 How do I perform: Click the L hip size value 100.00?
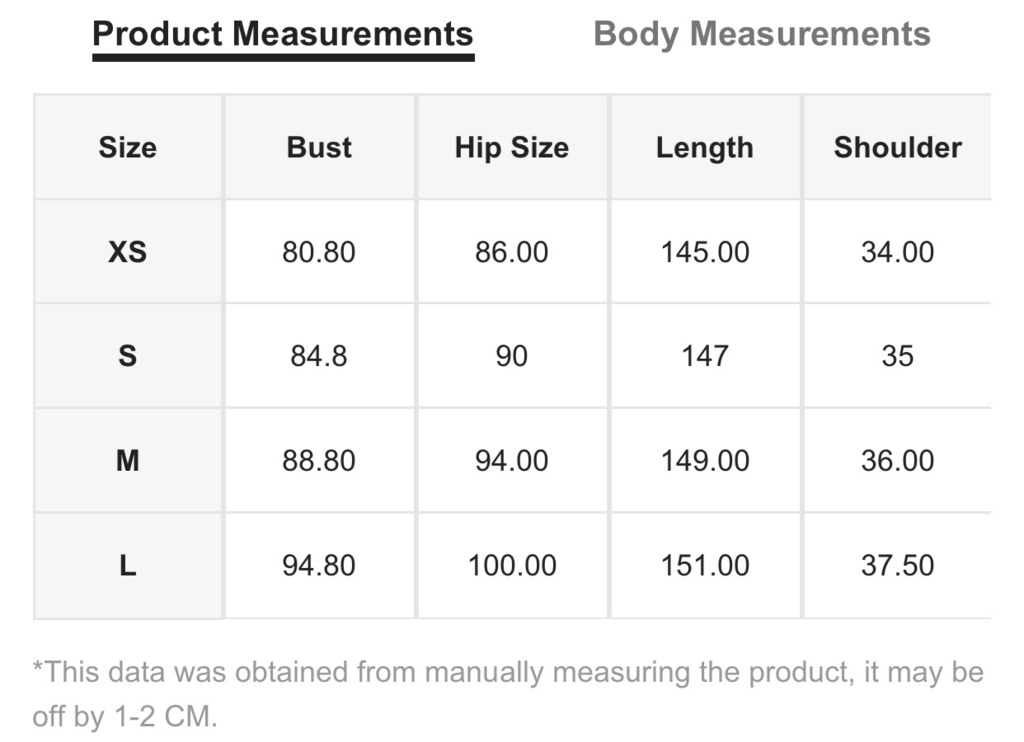click(512, 565)
